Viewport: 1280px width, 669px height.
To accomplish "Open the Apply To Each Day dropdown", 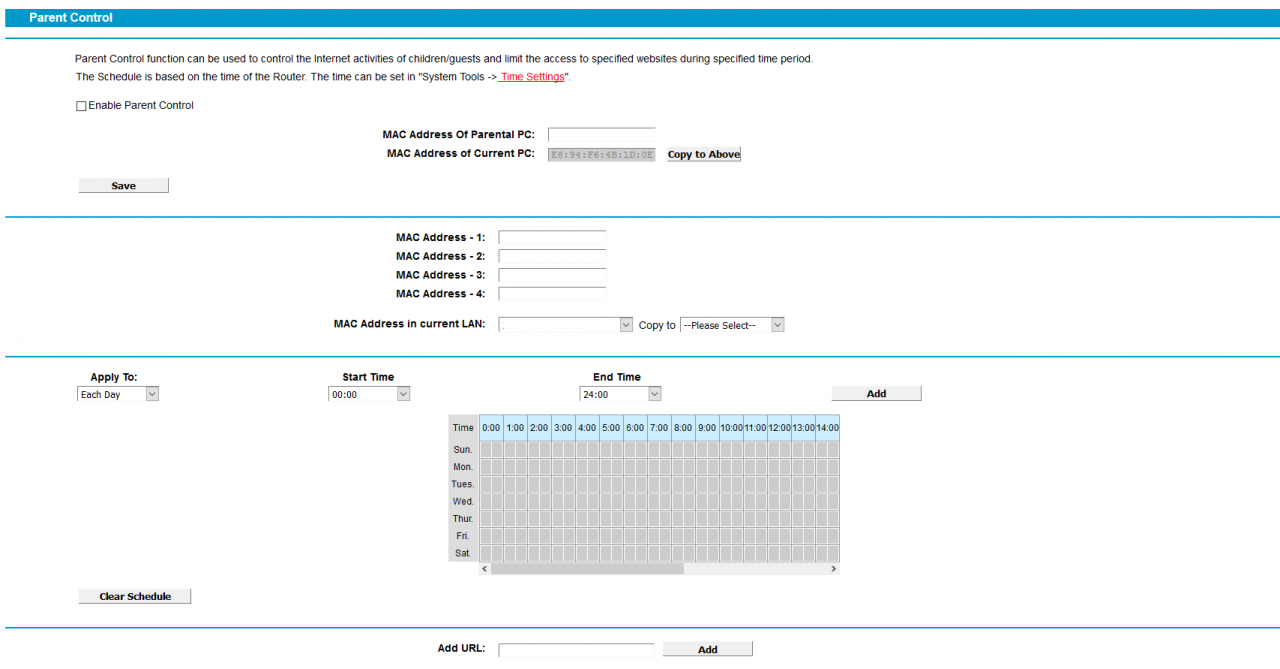I will (118, 394).
